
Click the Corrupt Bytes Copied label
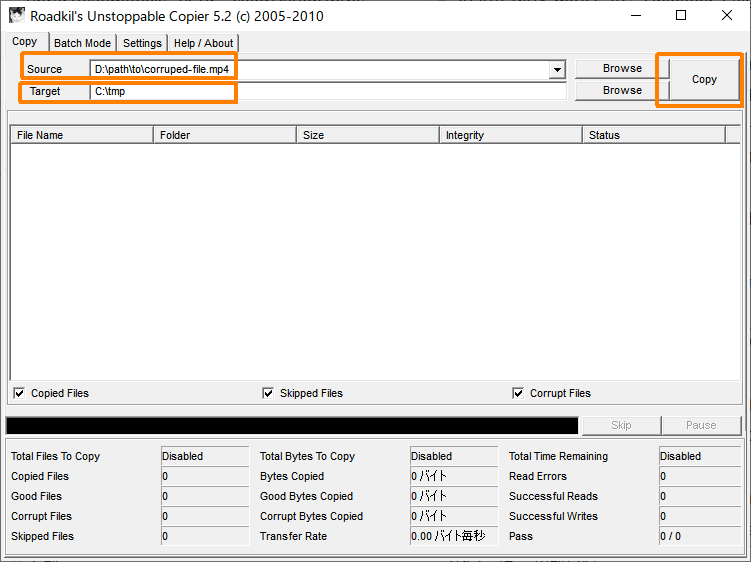pos(311,516)
